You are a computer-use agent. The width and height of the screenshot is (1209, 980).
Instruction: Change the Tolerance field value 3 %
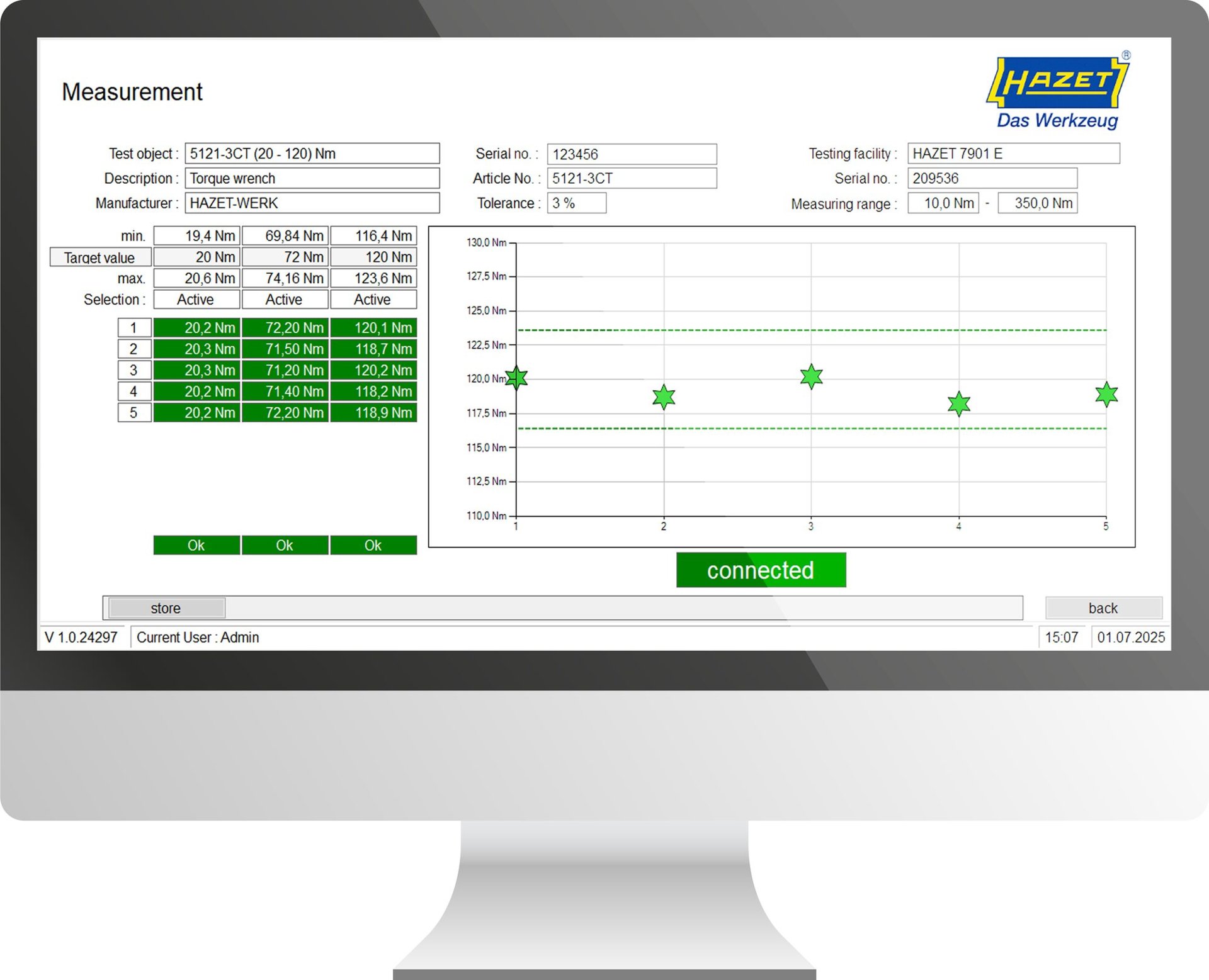click(577, 203)
